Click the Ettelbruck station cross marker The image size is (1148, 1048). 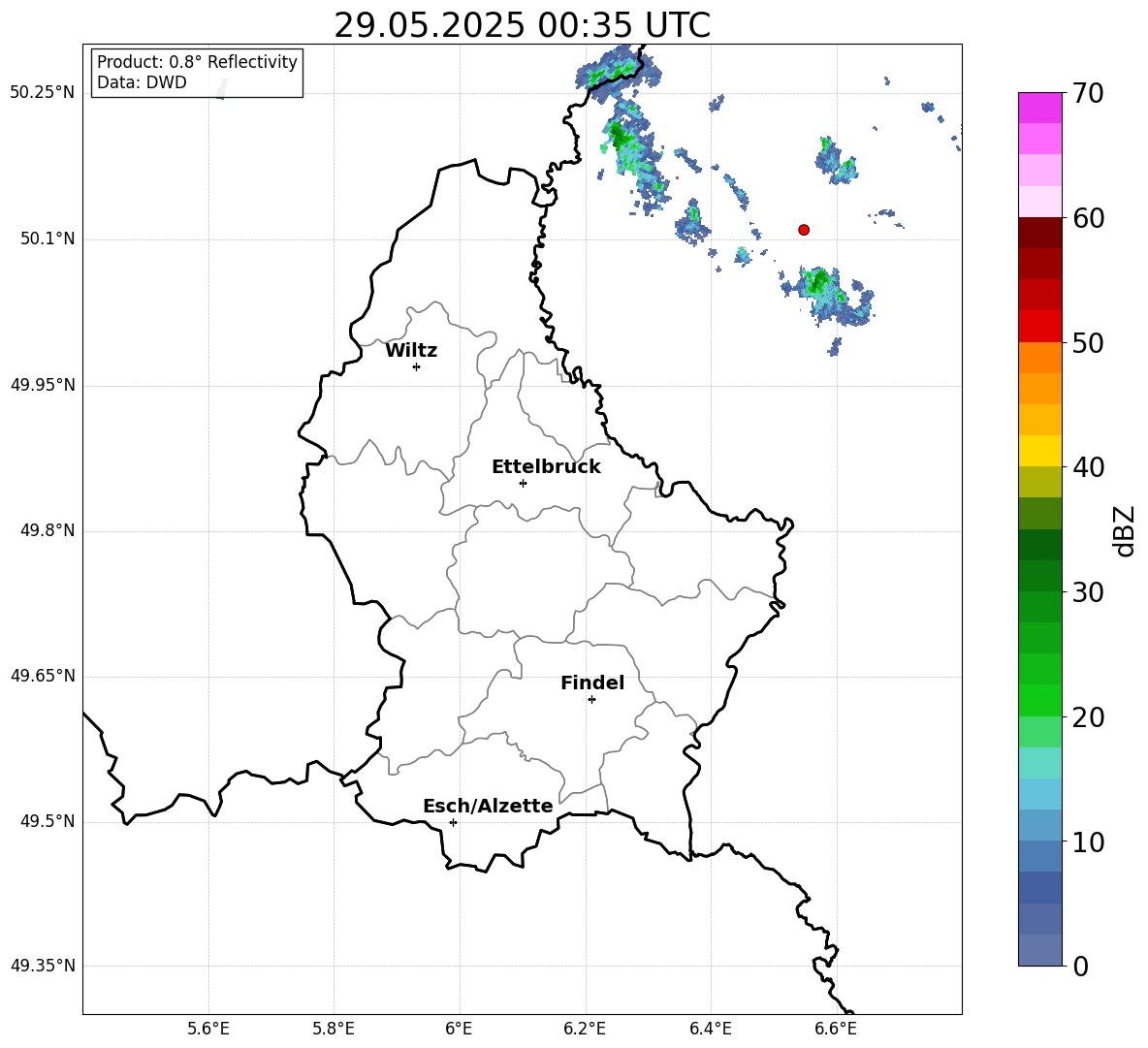coord(523,483)
